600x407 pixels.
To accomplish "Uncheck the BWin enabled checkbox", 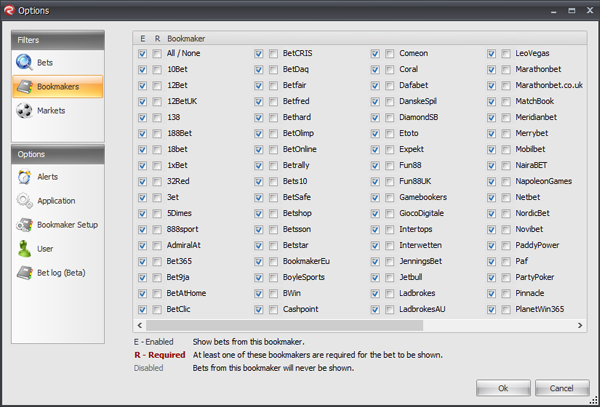I will pos(259,294).
